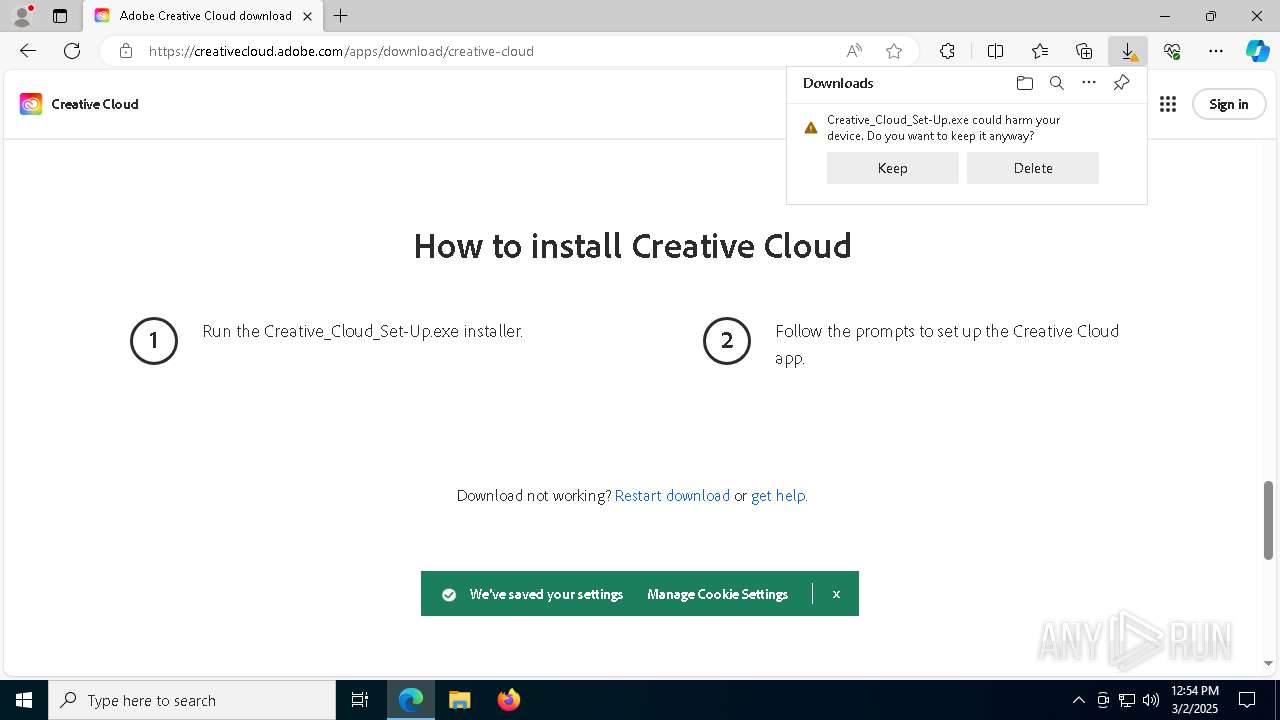Open Task View on the taskbar
Image resolution: width=1280 pixels, height=720 pixels.
tap(360, 700)
